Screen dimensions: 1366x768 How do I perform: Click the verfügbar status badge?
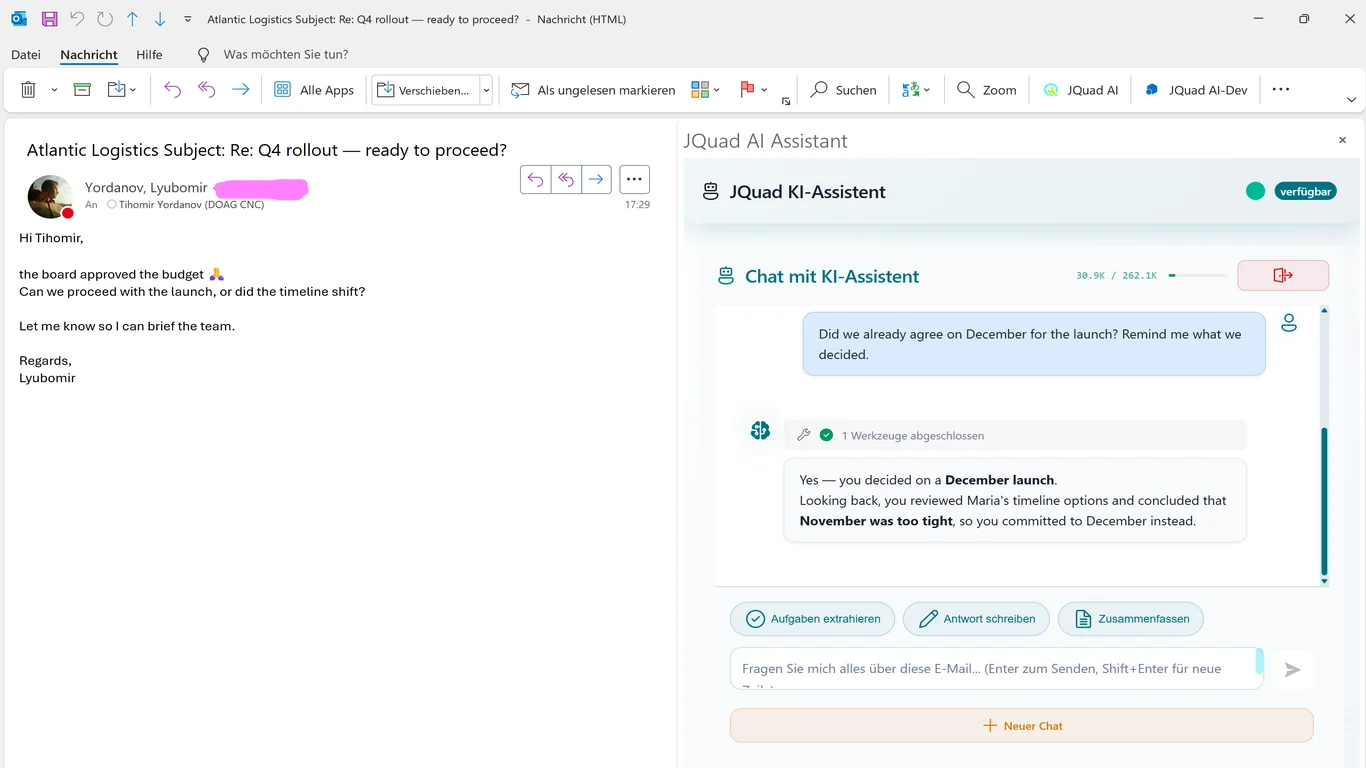point(1305,191)
